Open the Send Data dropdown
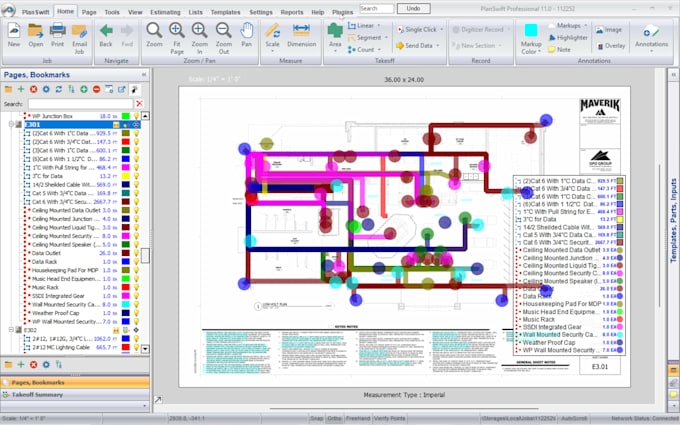The height and width of the screenshot is (425, 680). [x=438, y=46]
